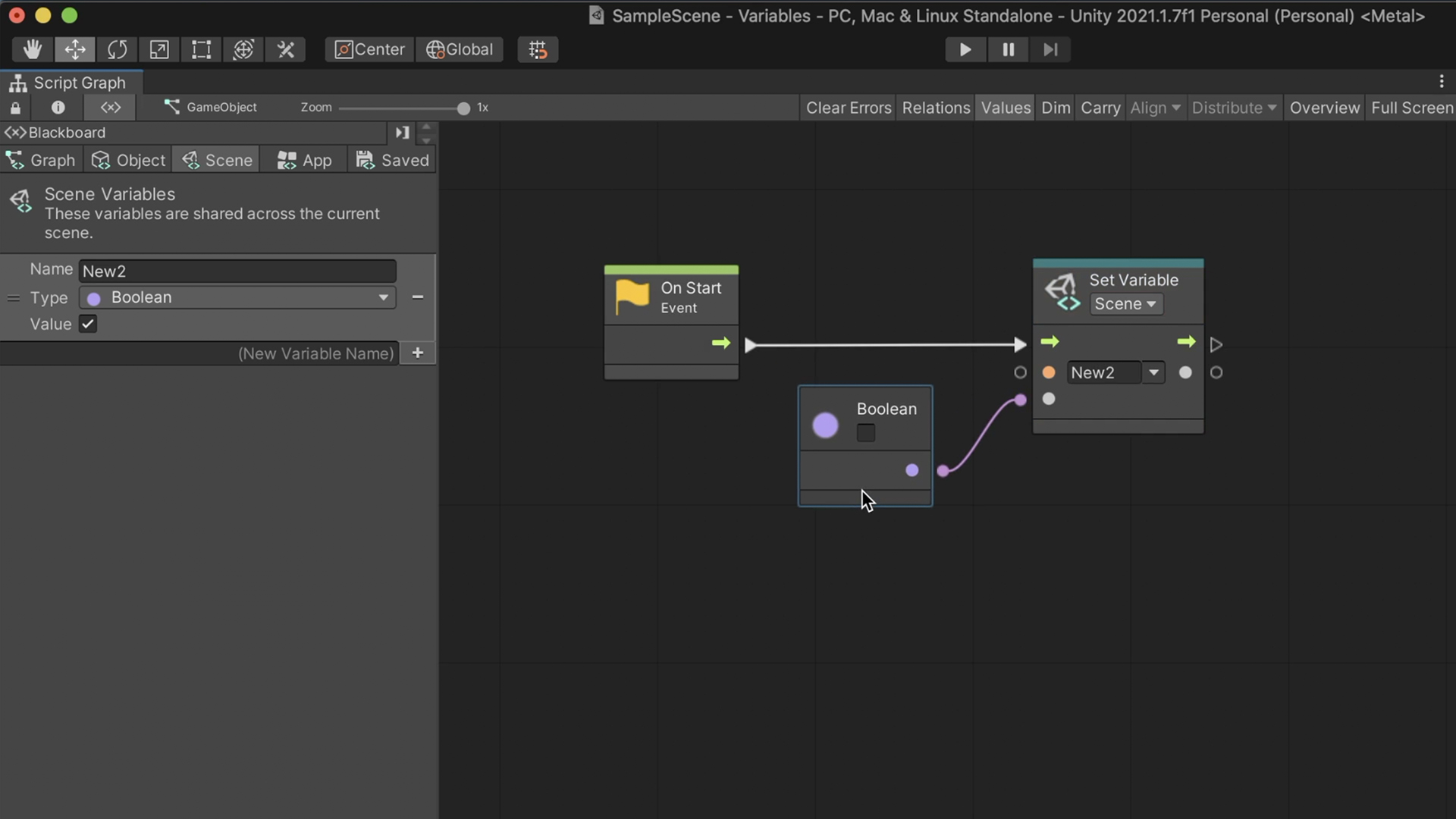This screenshot has width=1456, height=819.
Task: Click the Clear Errors button
Action: (x=848, y=107)
